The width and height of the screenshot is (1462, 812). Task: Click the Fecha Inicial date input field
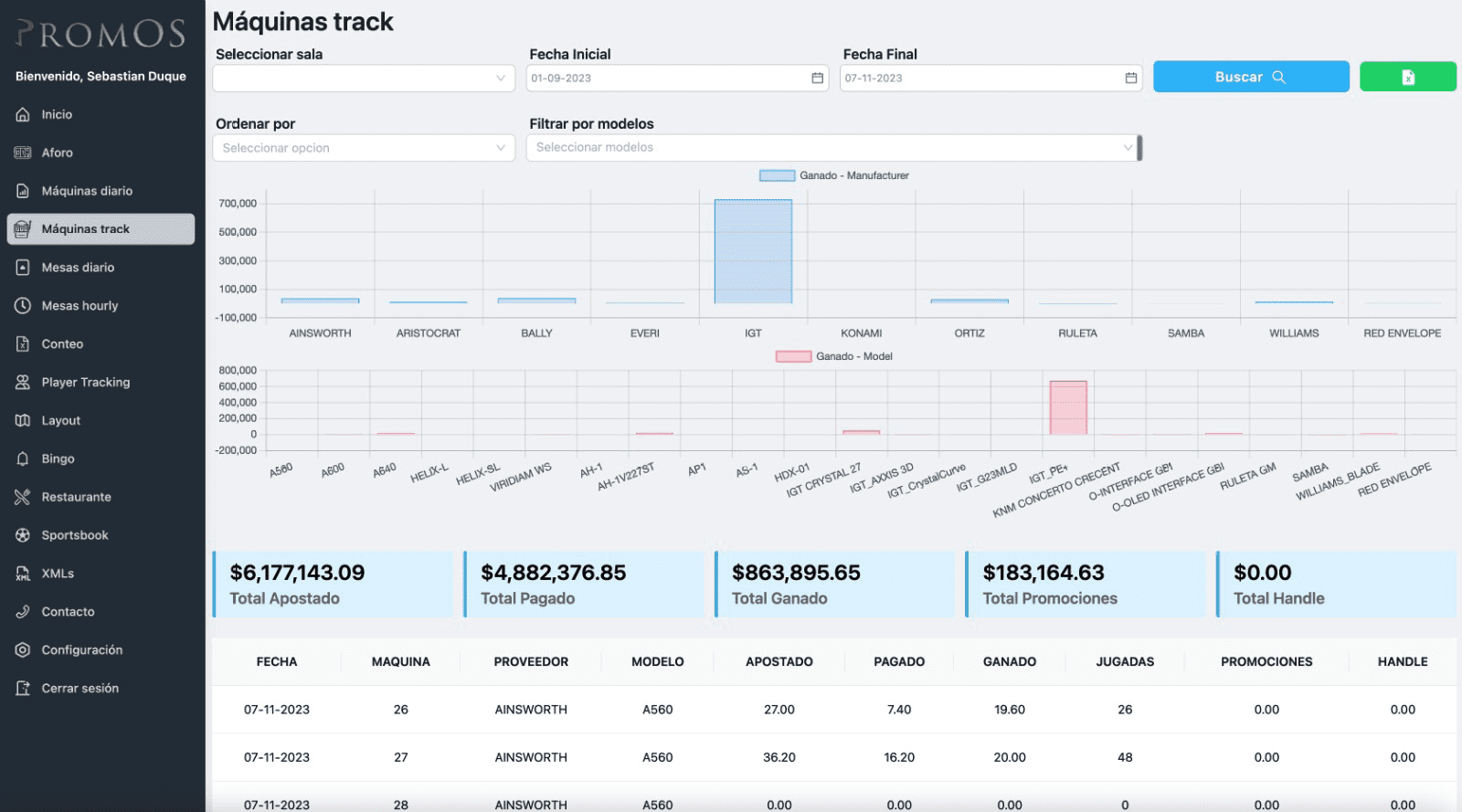667,79
